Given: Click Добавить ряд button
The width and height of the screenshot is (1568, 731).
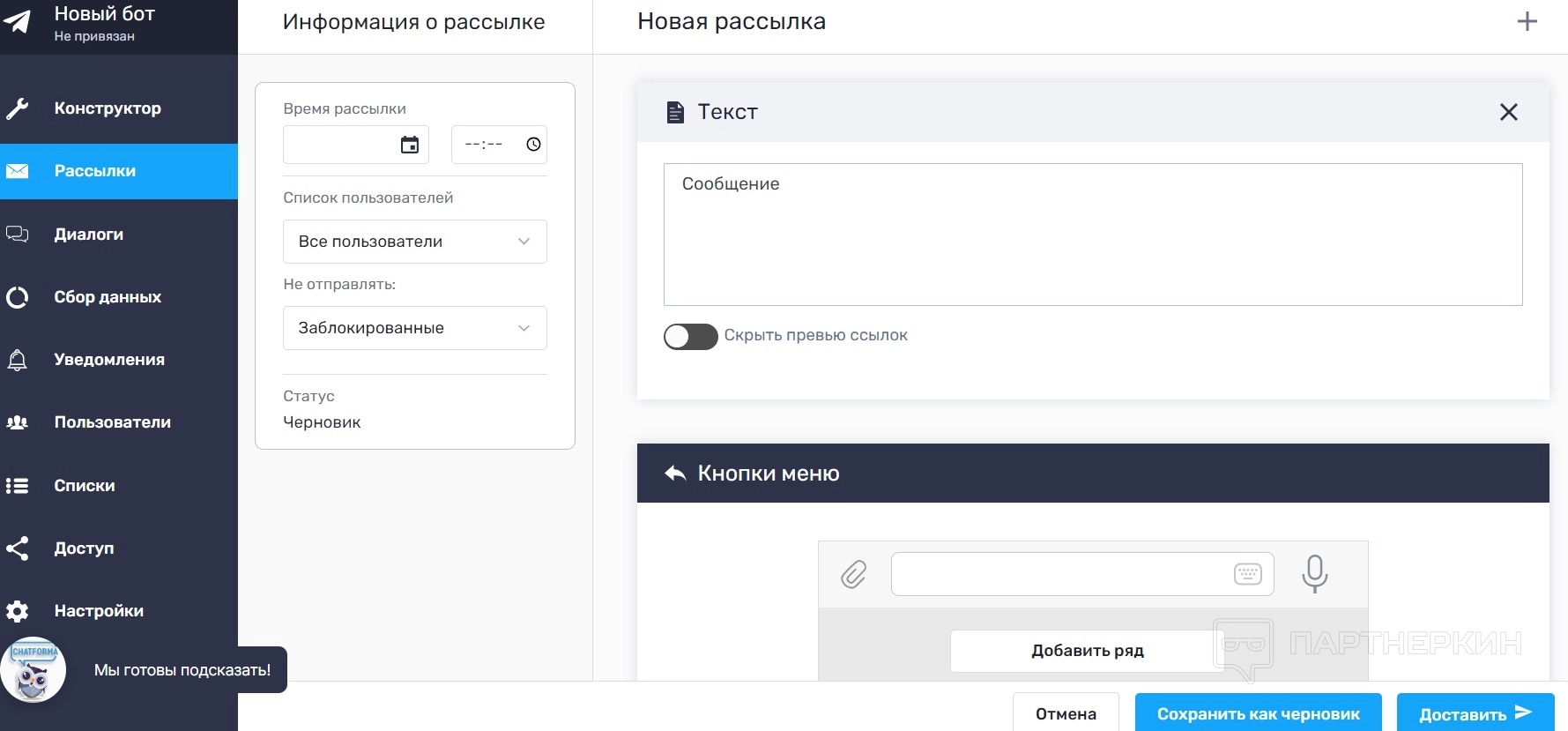Looking at the screenshot, I should coord(1087,651).
